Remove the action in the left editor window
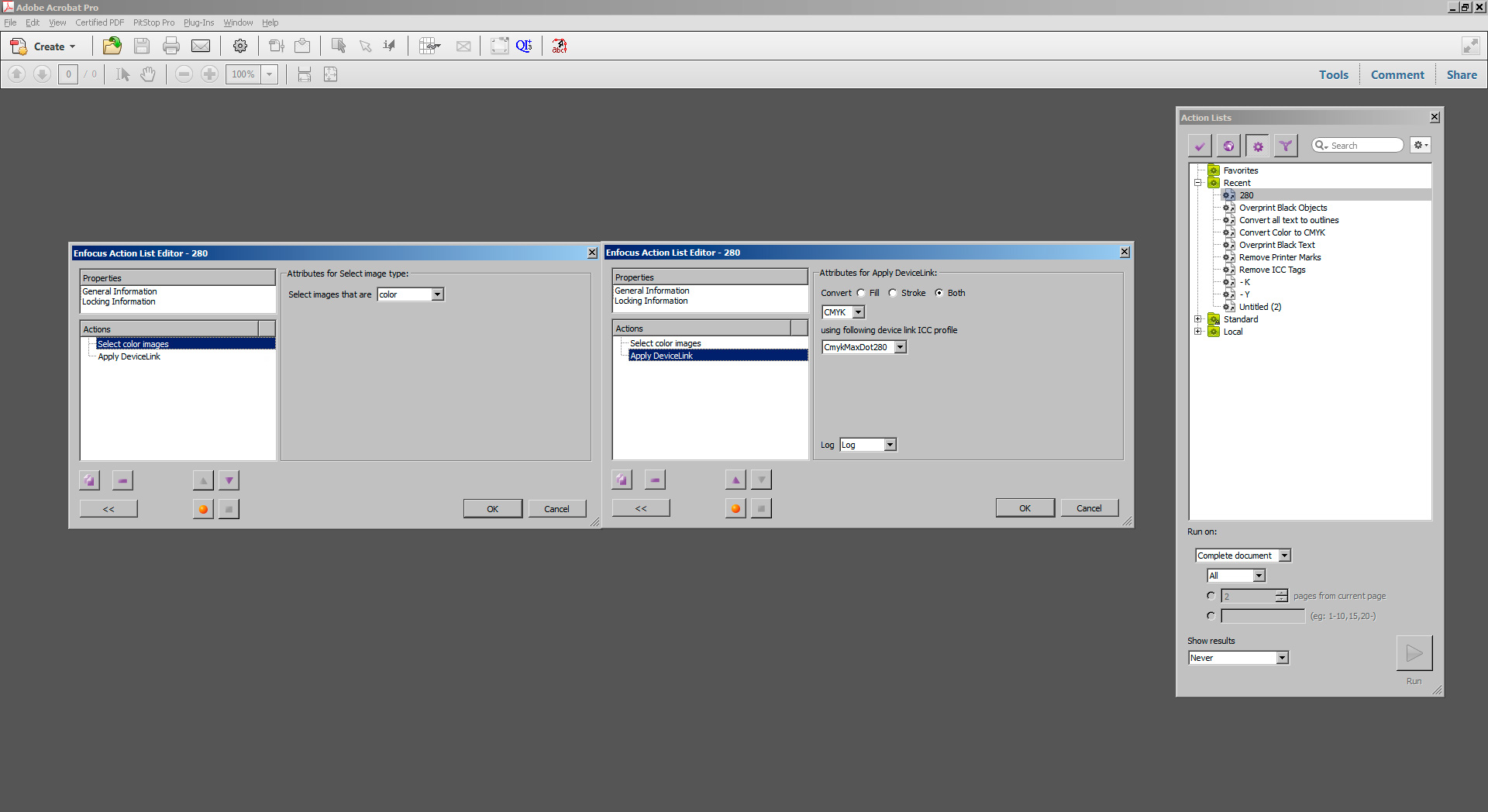Screen dimensions: 1488x812 pos(122,480)
